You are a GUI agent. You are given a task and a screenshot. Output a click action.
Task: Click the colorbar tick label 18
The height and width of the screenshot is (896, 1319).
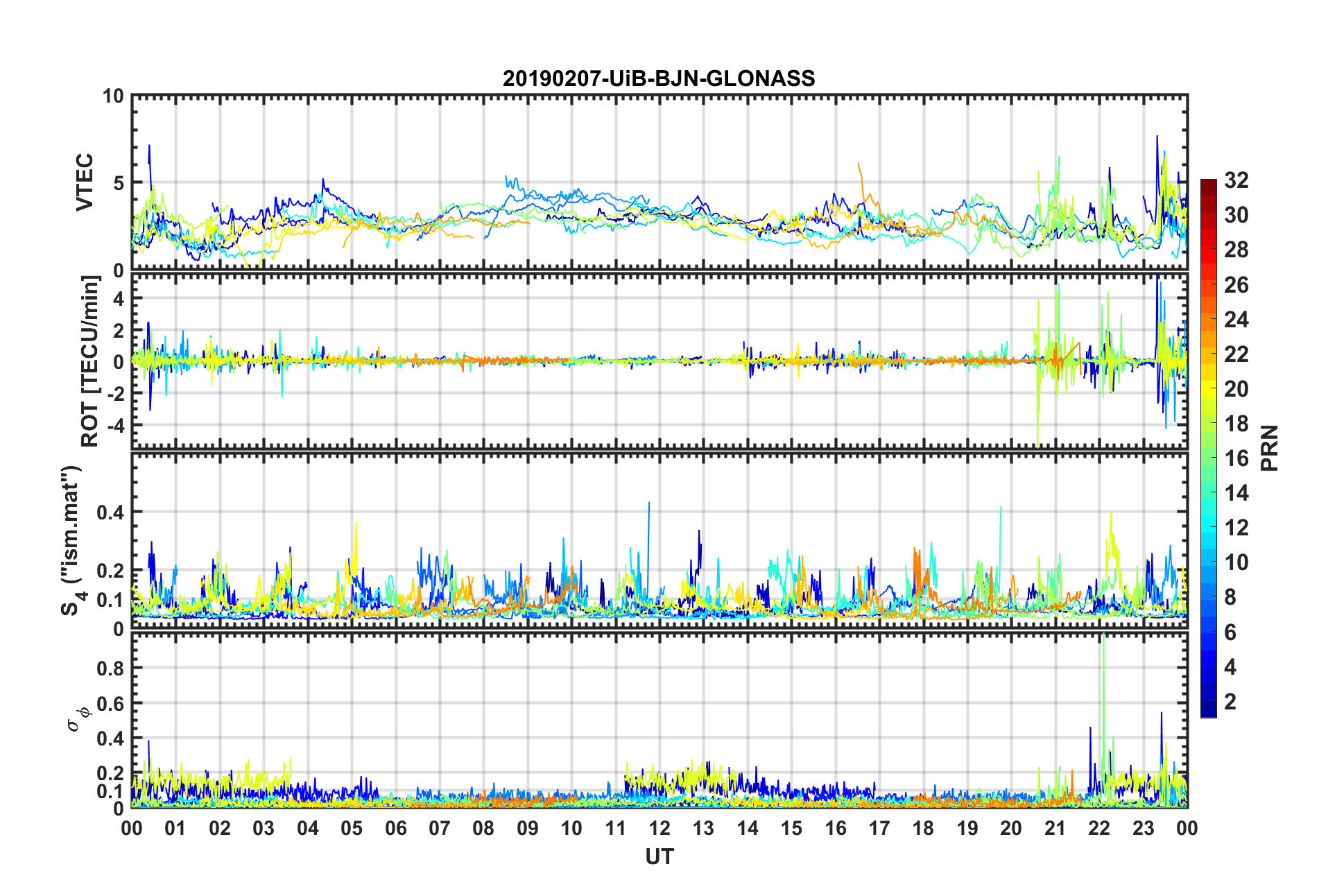pos(1236,423)
